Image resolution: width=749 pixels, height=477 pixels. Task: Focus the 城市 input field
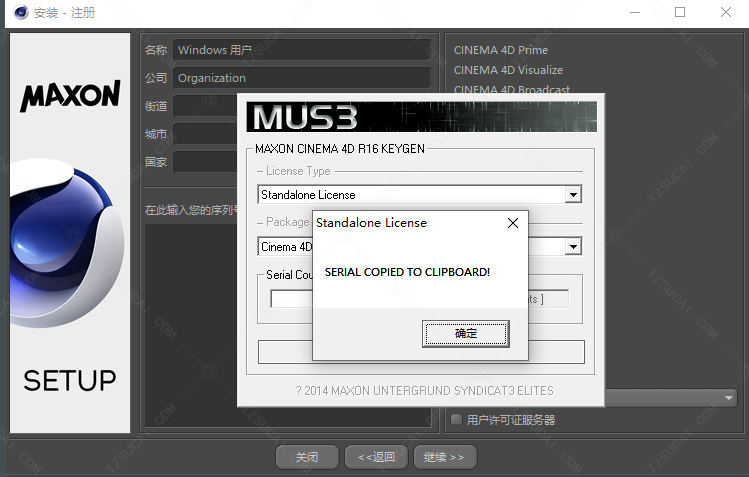(205, 134)
